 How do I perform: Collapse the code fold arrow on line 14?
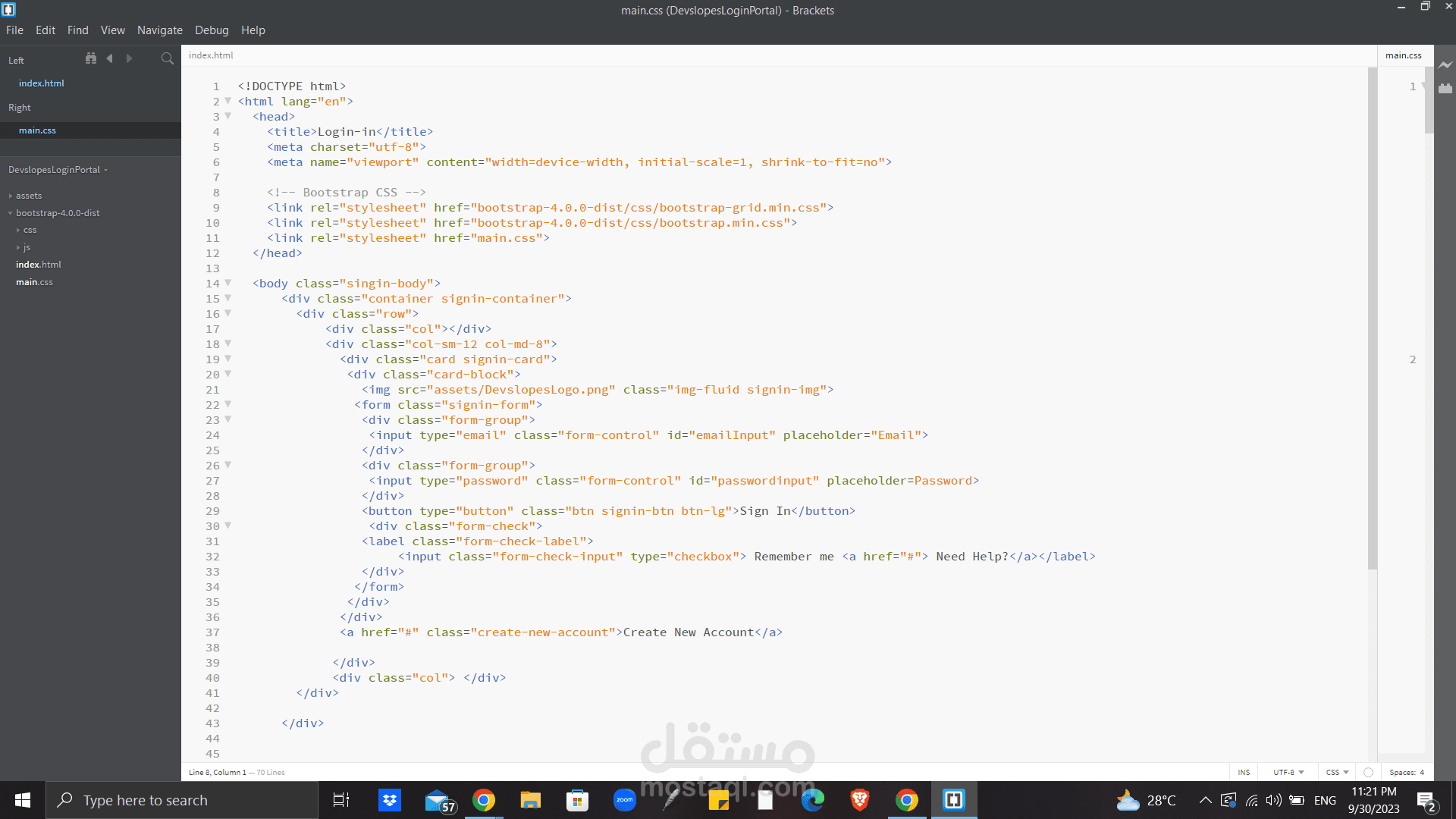227,283
